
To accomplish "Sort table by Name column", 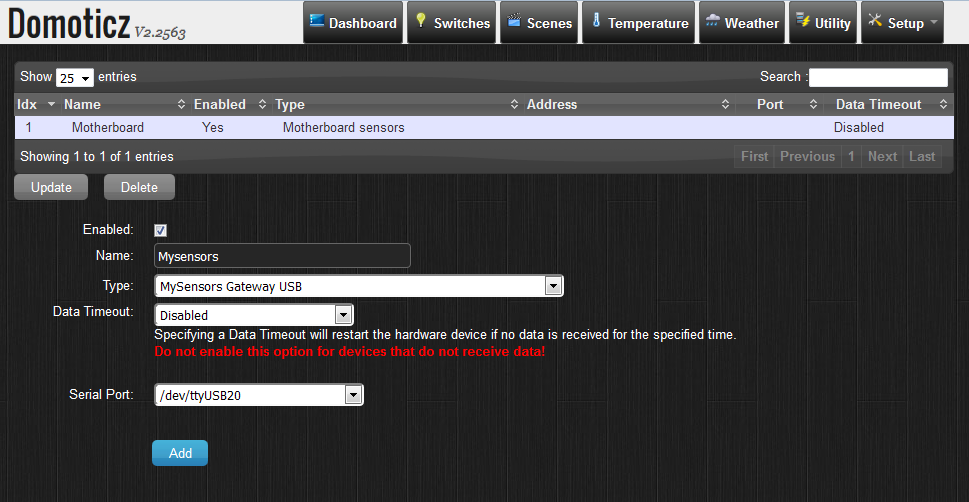I will click(x=124, y=104).
